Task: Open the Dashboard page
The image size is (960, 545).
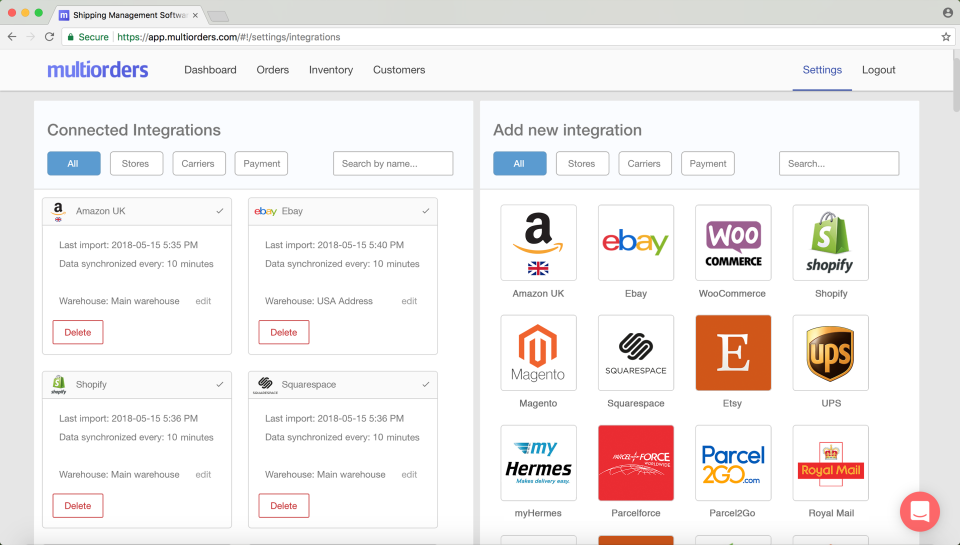Action: pos(210,70)
